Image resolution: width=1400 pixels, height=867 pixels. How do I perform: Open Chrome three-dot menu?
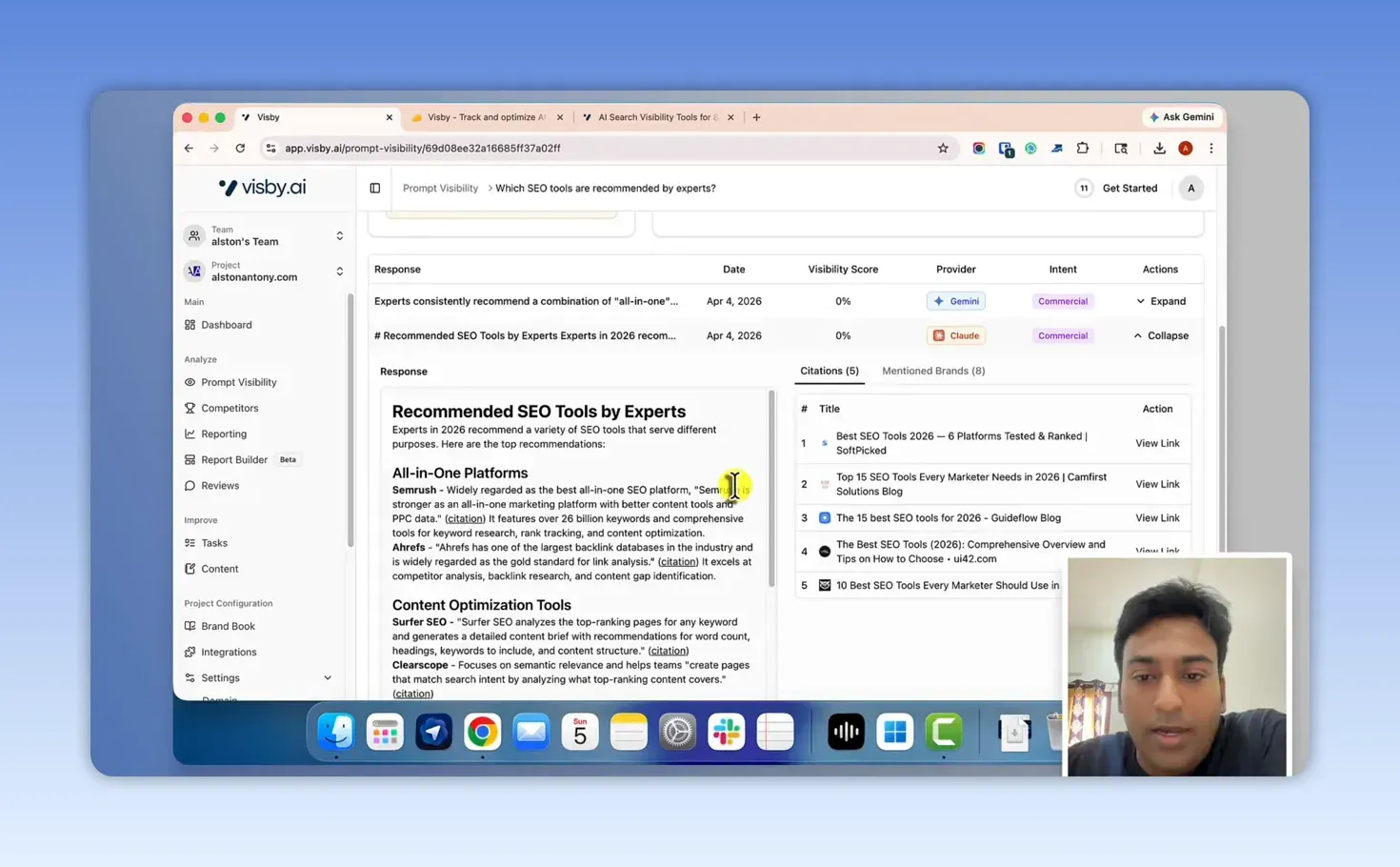[x=1211, y=149]
